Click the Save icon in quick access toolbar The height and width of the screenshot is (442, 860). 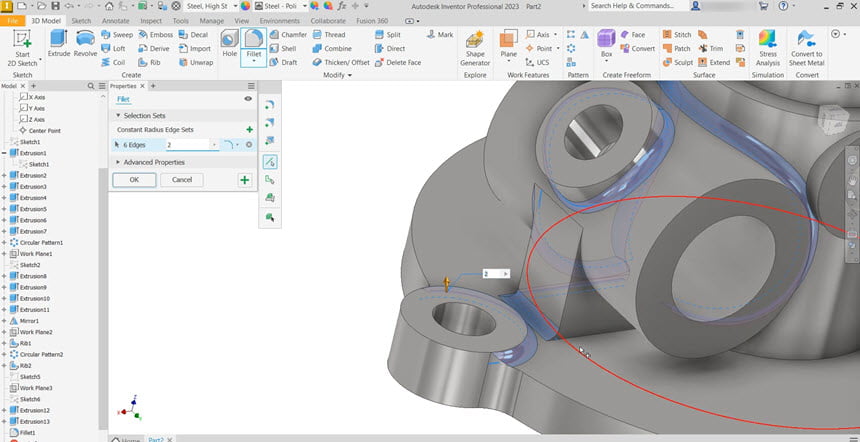point(55,5)
